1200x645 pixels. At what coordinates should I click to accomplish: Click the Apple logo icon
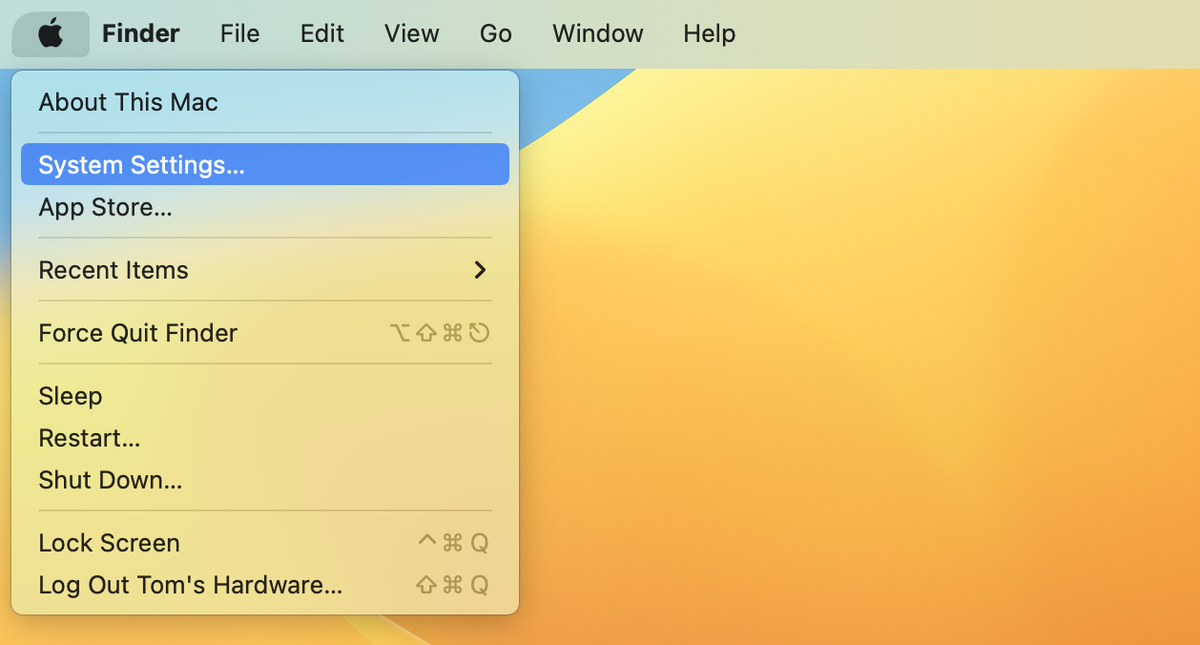(x=50, y=33)
